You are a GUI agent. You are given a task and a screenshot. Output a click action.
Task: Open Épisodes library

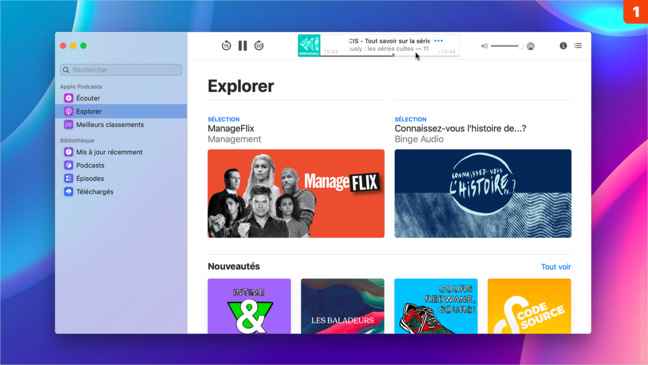121,178
